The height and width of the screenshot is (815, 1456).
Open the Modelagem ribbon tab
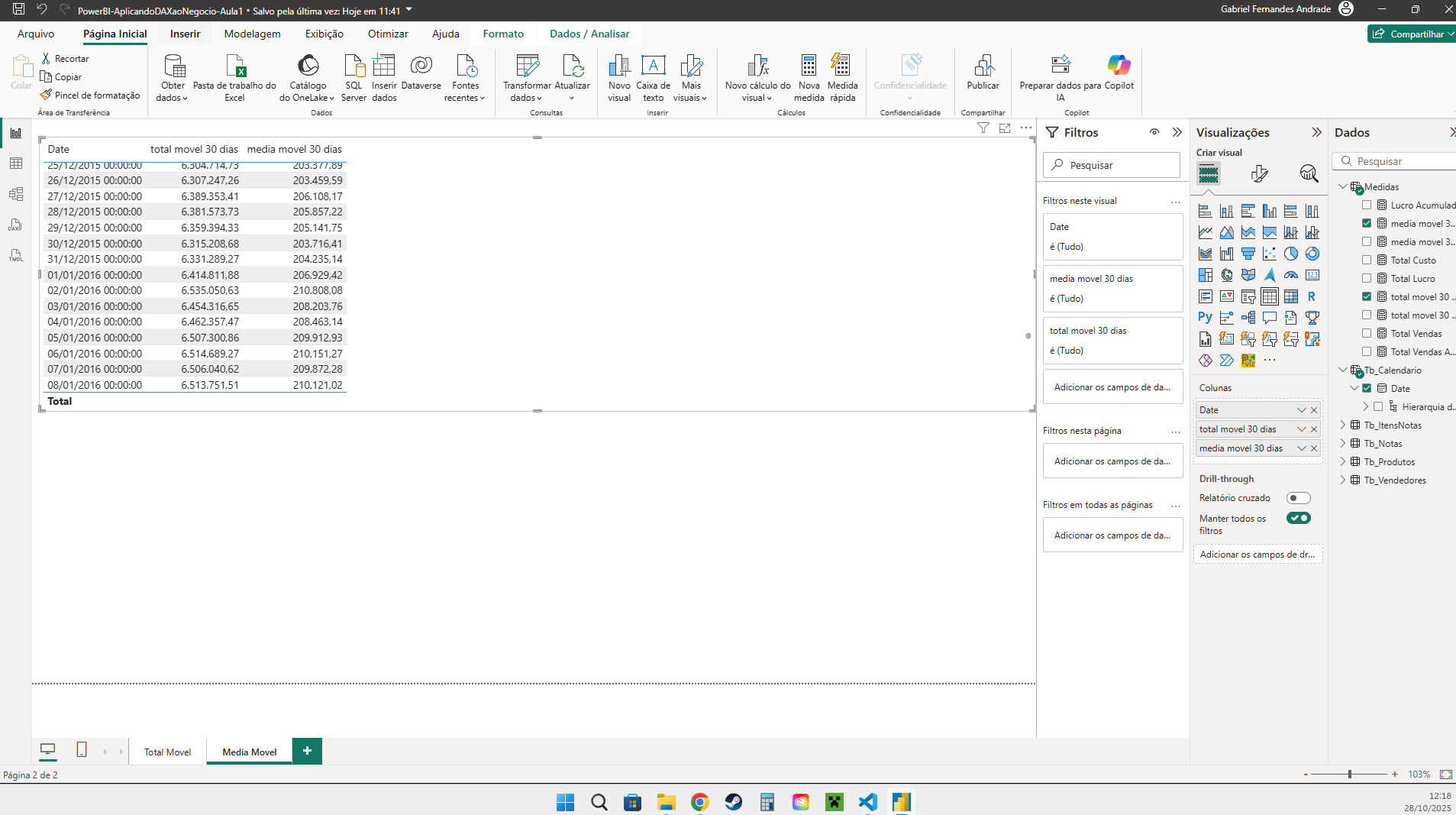click(252, 34)
